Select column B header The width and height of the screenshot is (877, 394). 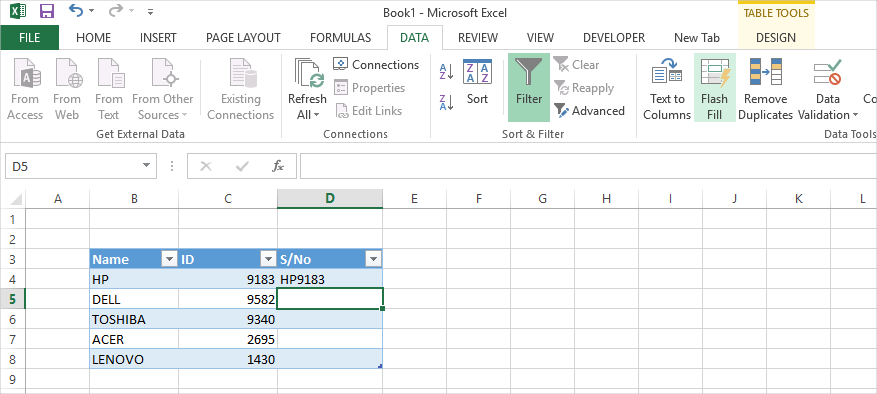(x=134, y=198)
